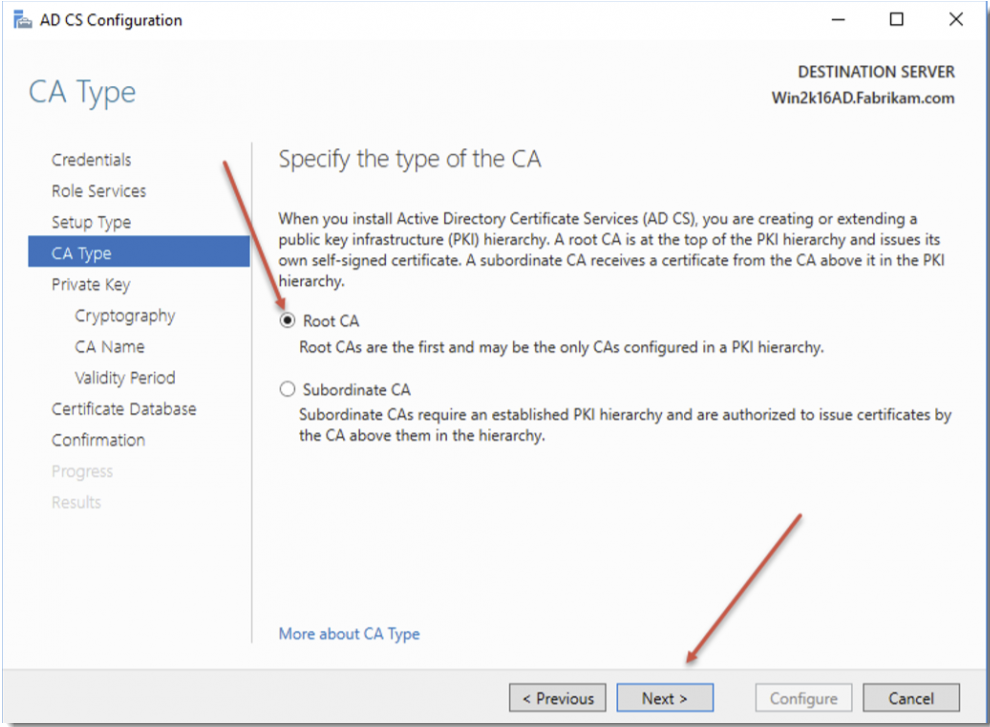
Task: Click the greyed-out Results step
Action: 76,502
